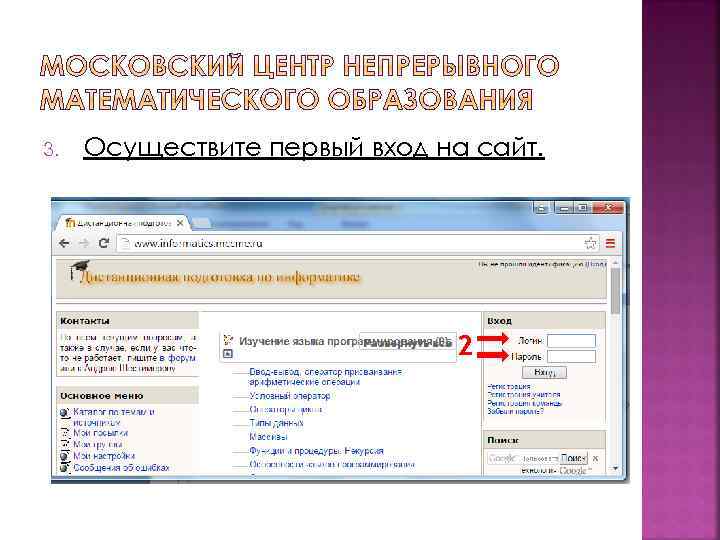Open the Регистрация link
720x540 pixels.
(509, 387)
